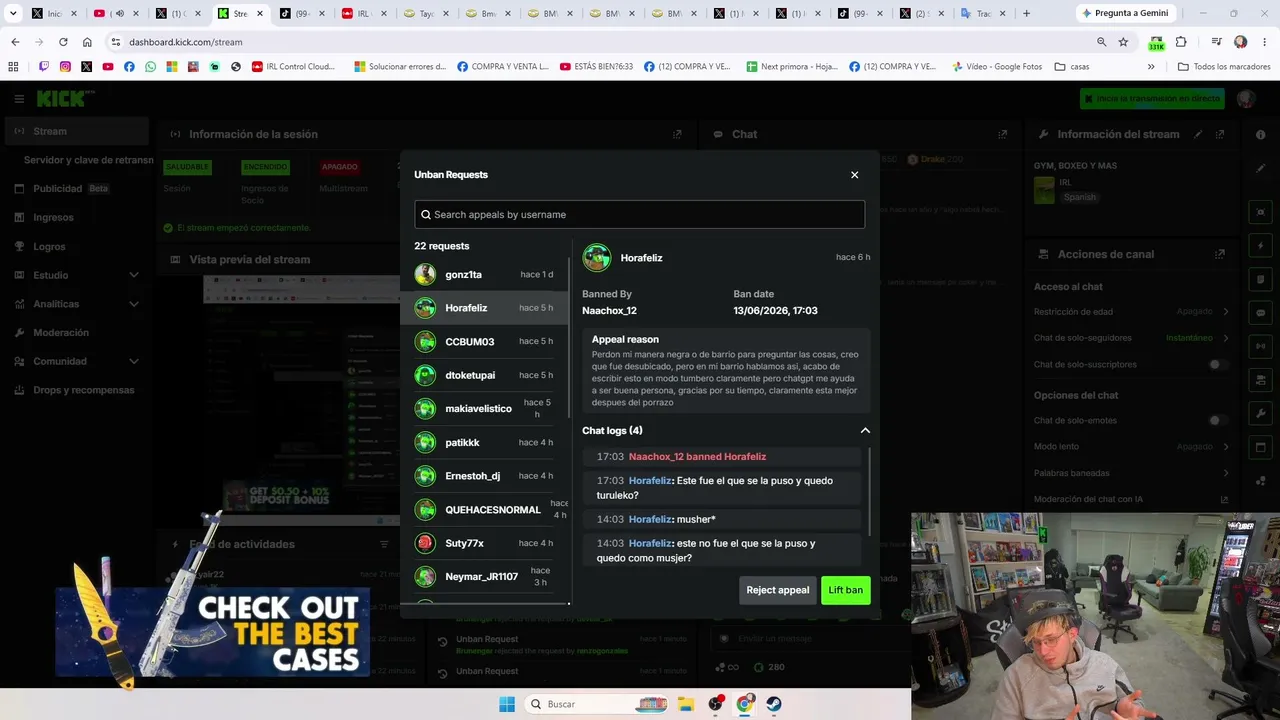1280x720 pixels.
Task: Open the info icon in the right icon strip
Action: click(x=1260, y=134)
